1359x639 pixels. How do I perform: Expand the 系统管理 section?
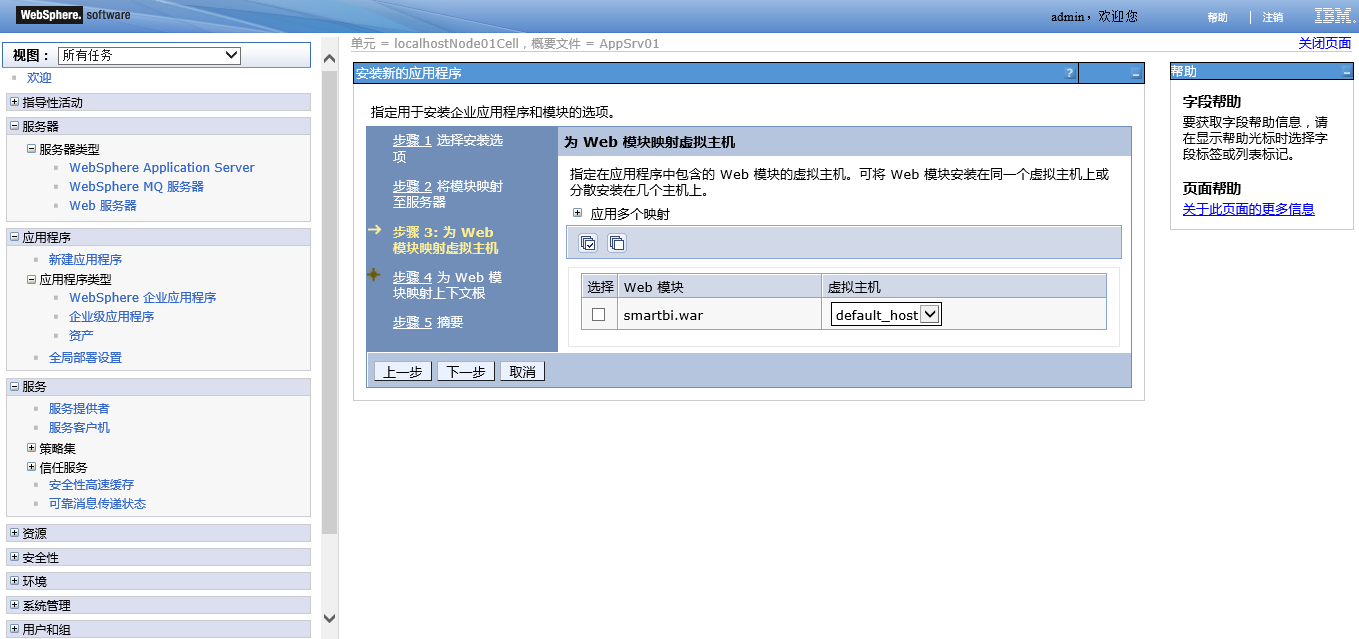14,605
